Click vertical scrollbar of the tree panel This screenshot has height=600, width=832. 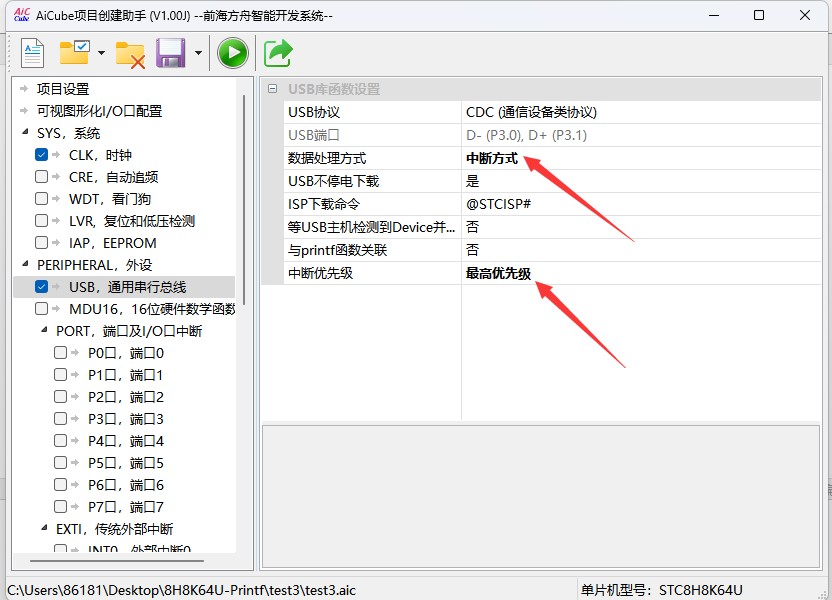pos(244,201)
